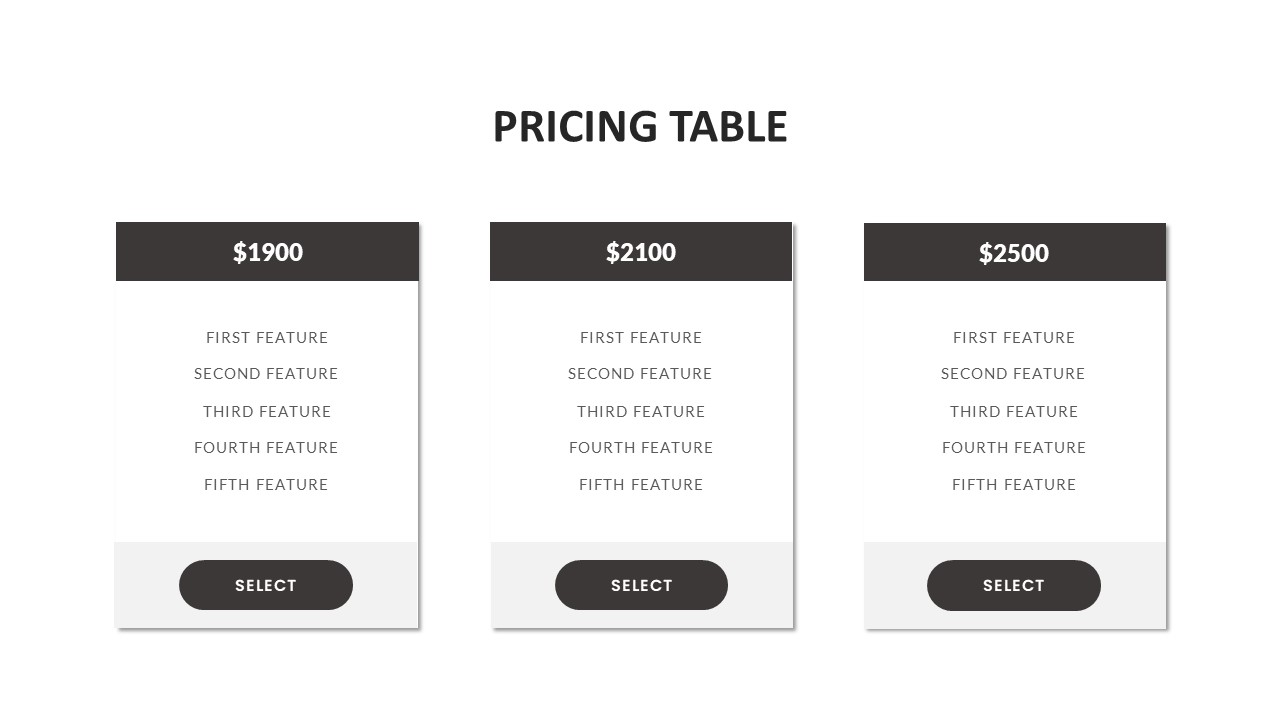This screenshot has width=1280, height=720.
Task: Select FIRST FEATURE in the $1900 card
Action: tap(267, 338)
